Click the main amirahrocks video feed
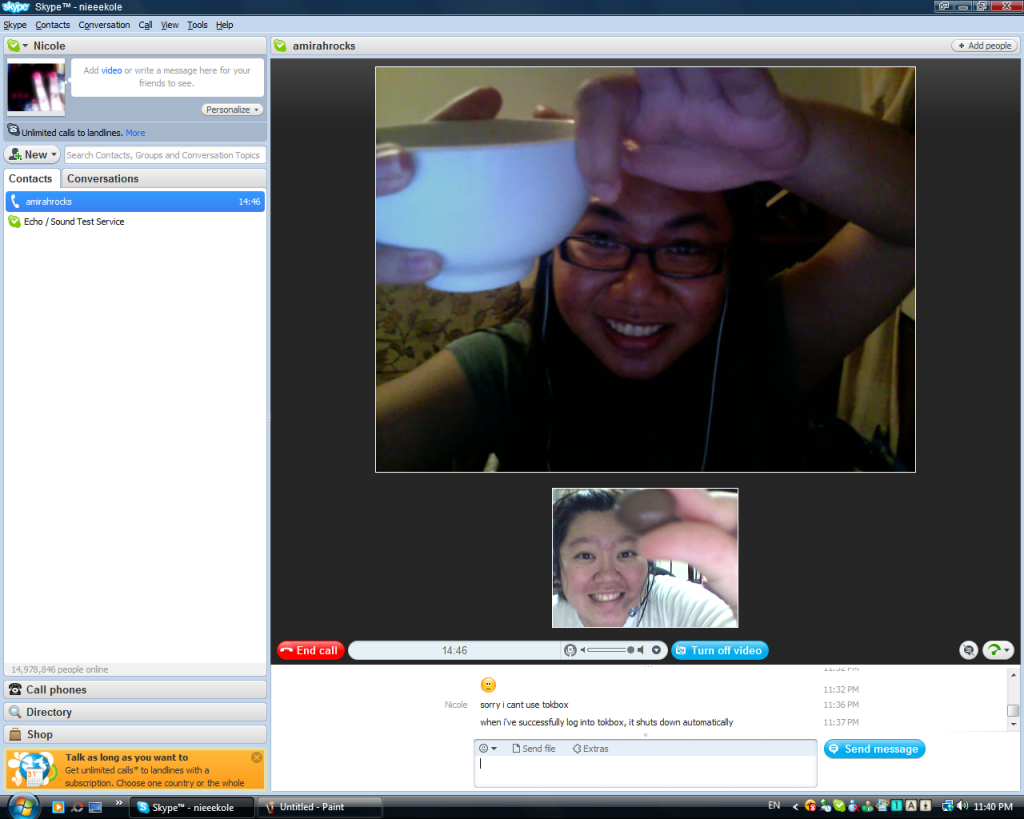This screenshot has height=819, width=1024. pos(645,269)
